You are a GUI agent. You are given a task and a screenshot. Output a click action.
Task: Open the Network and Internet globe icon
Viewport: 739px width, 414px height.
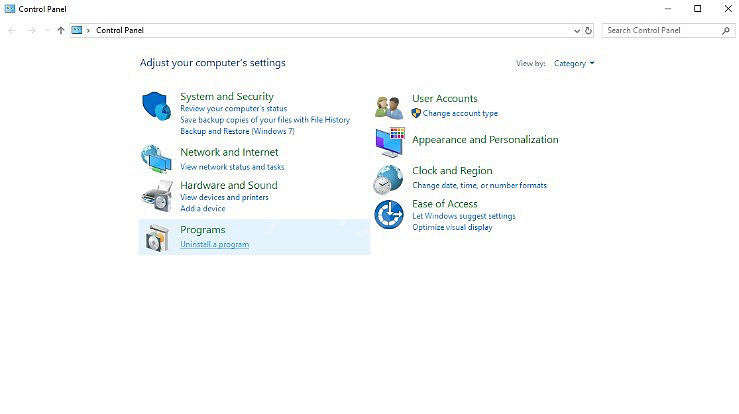click(156, 159)
